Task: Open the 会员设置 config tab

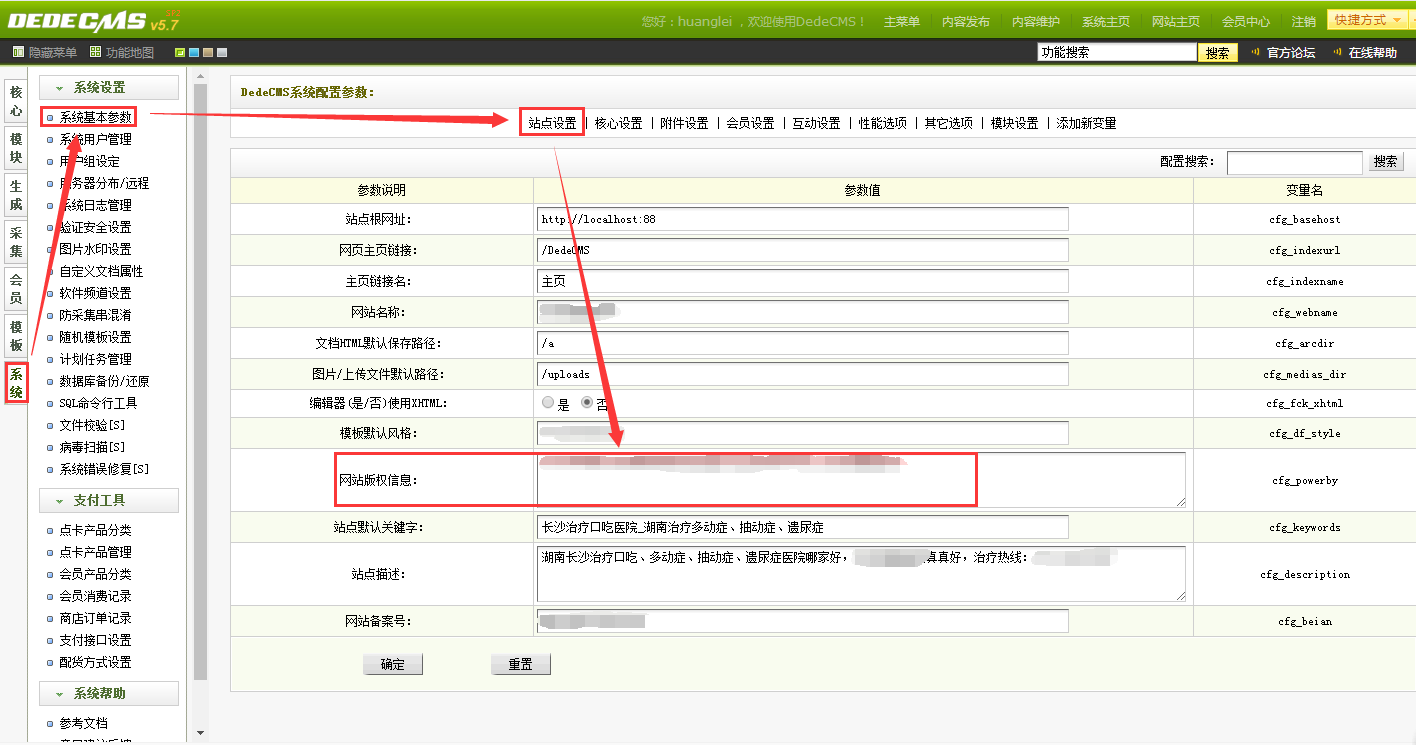Action: 750,123
